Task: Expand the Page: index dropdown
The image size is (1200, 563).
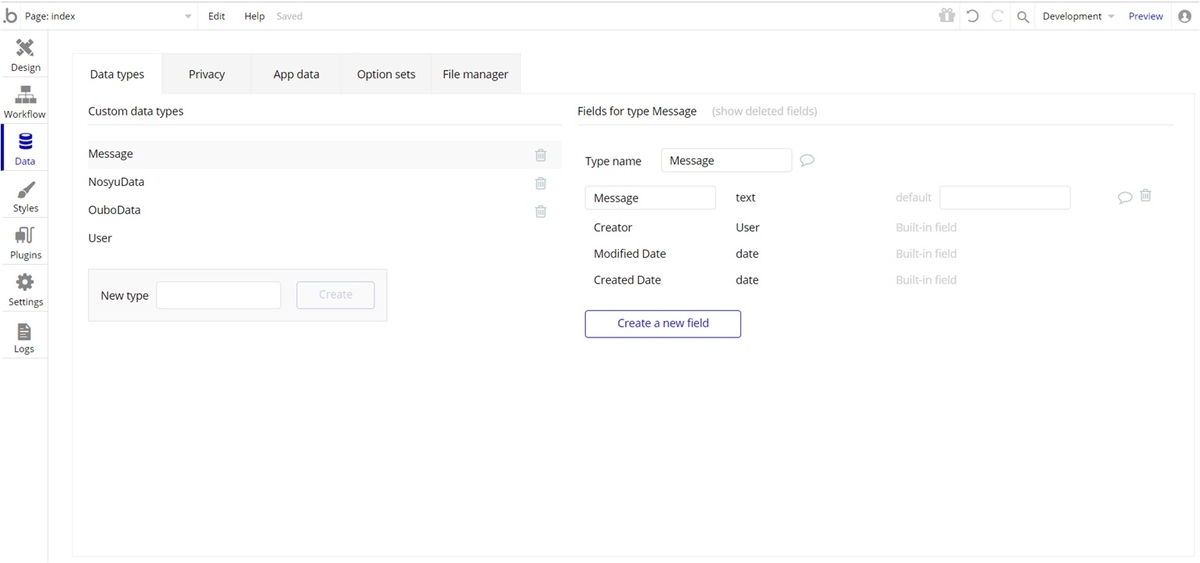Action: (188, 16)
